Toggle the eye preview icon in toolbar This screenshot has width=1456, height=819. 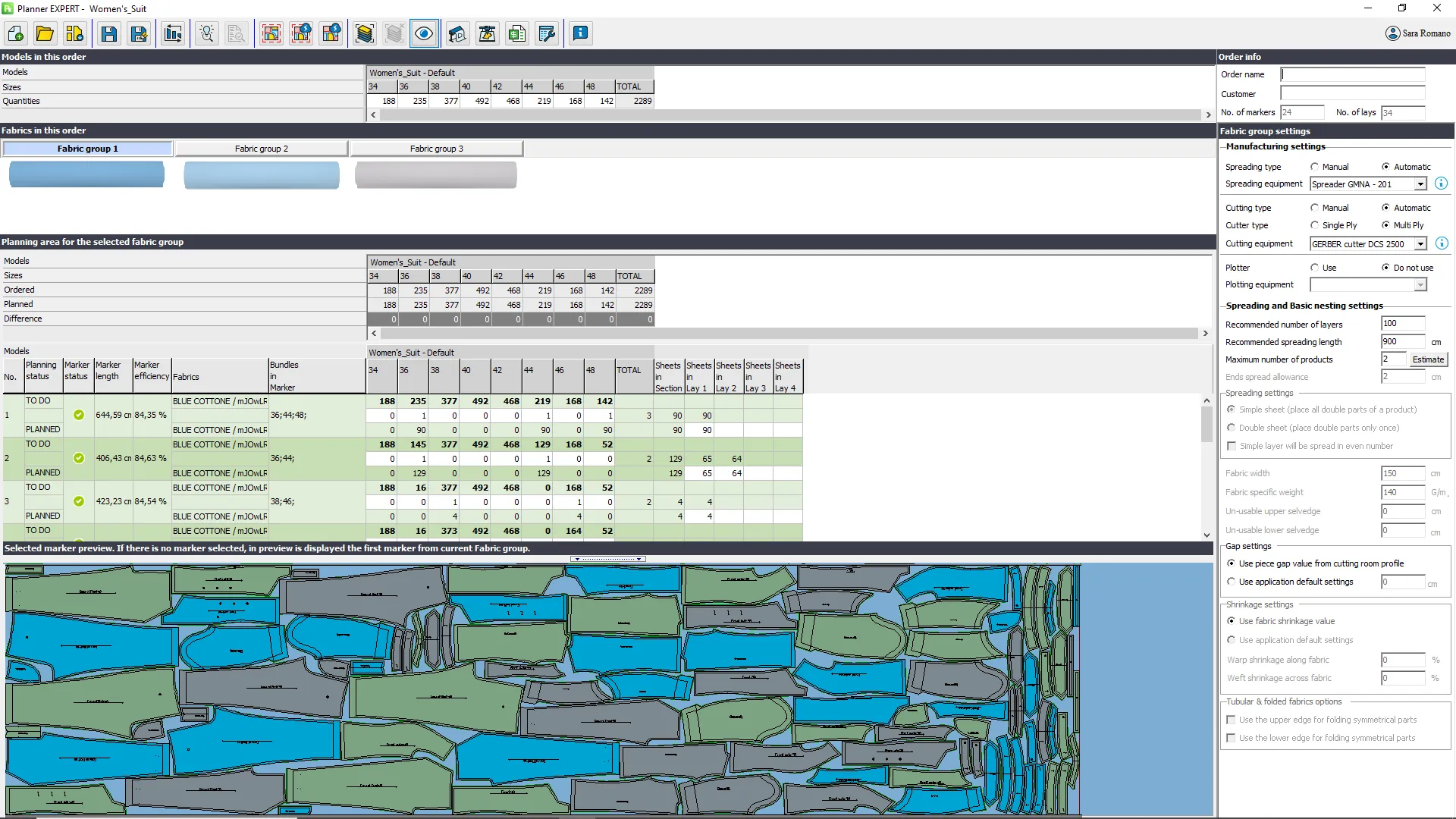point(424,33)
